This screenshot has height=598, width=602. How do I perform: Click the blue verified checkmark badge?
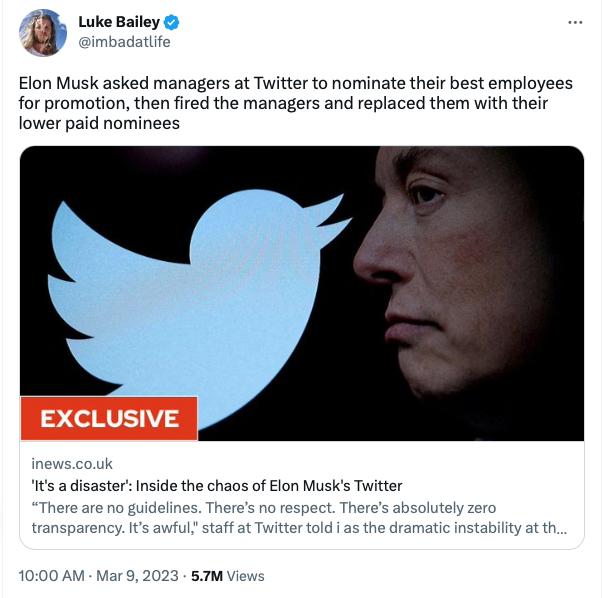(x=172, y=22)
